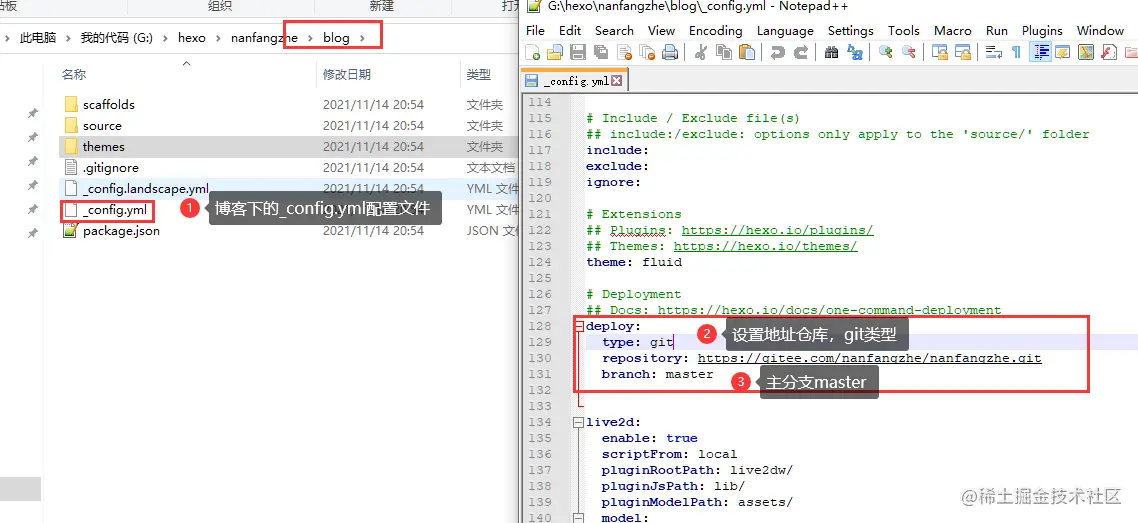Open the View menu

coord(661,30)
